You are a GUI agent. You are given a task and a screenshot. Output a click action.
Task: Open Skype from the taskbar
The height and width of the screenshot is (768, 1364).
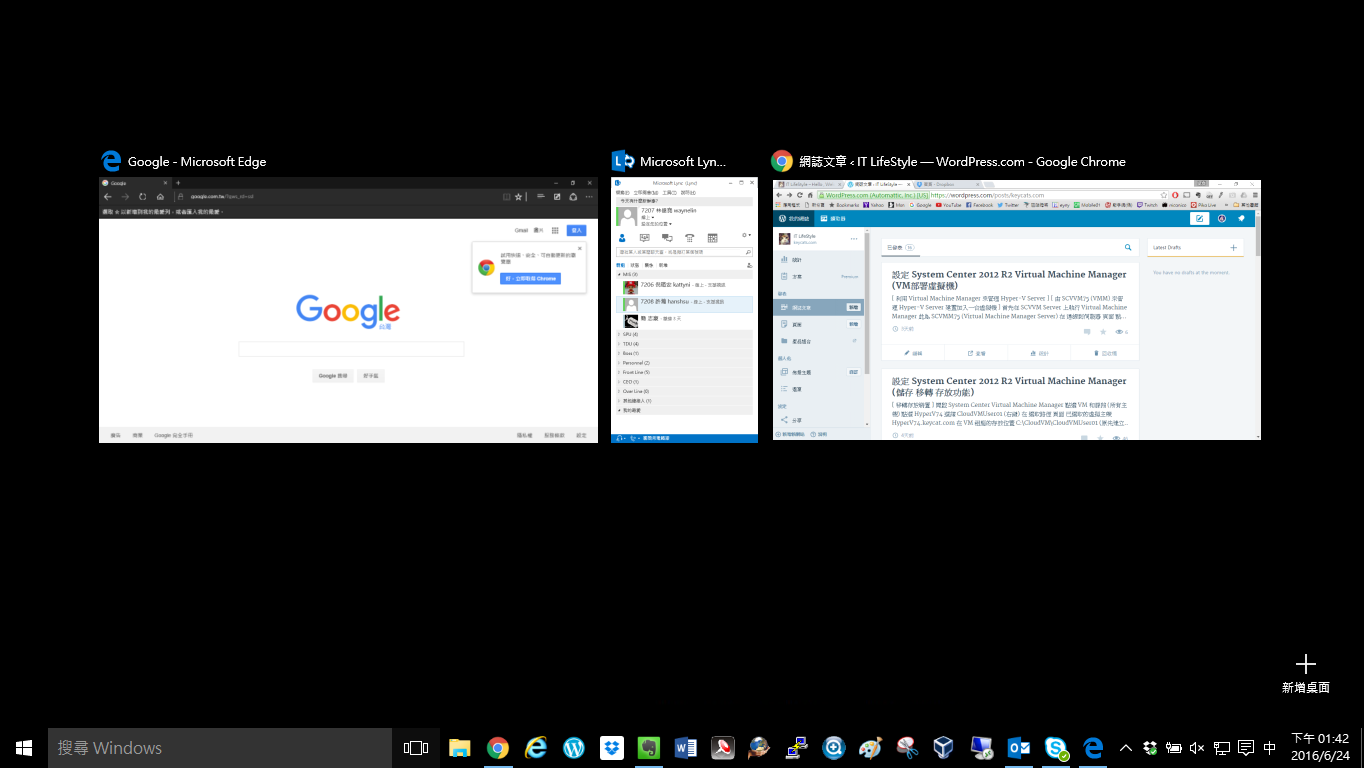pyautogui.click(x=1056, y=748)
